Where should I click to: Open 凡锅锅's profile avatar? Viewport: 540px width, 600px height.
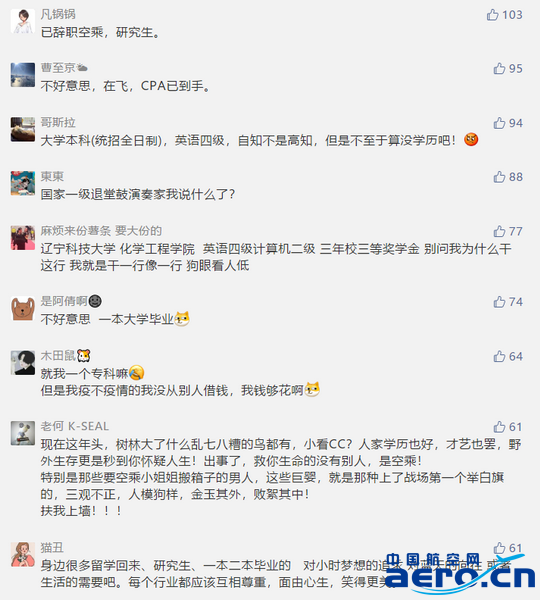(23, 21)
